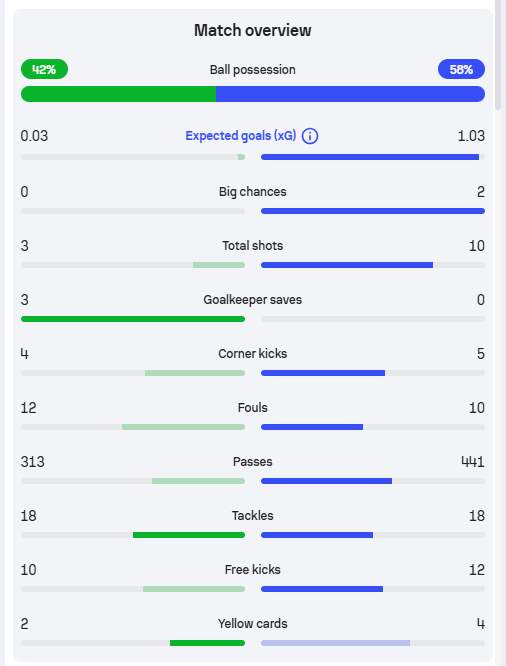Viewport: 506px width, 666px height.
Task: Click the light blue Yellow cards bar
Action: (336, 643)
